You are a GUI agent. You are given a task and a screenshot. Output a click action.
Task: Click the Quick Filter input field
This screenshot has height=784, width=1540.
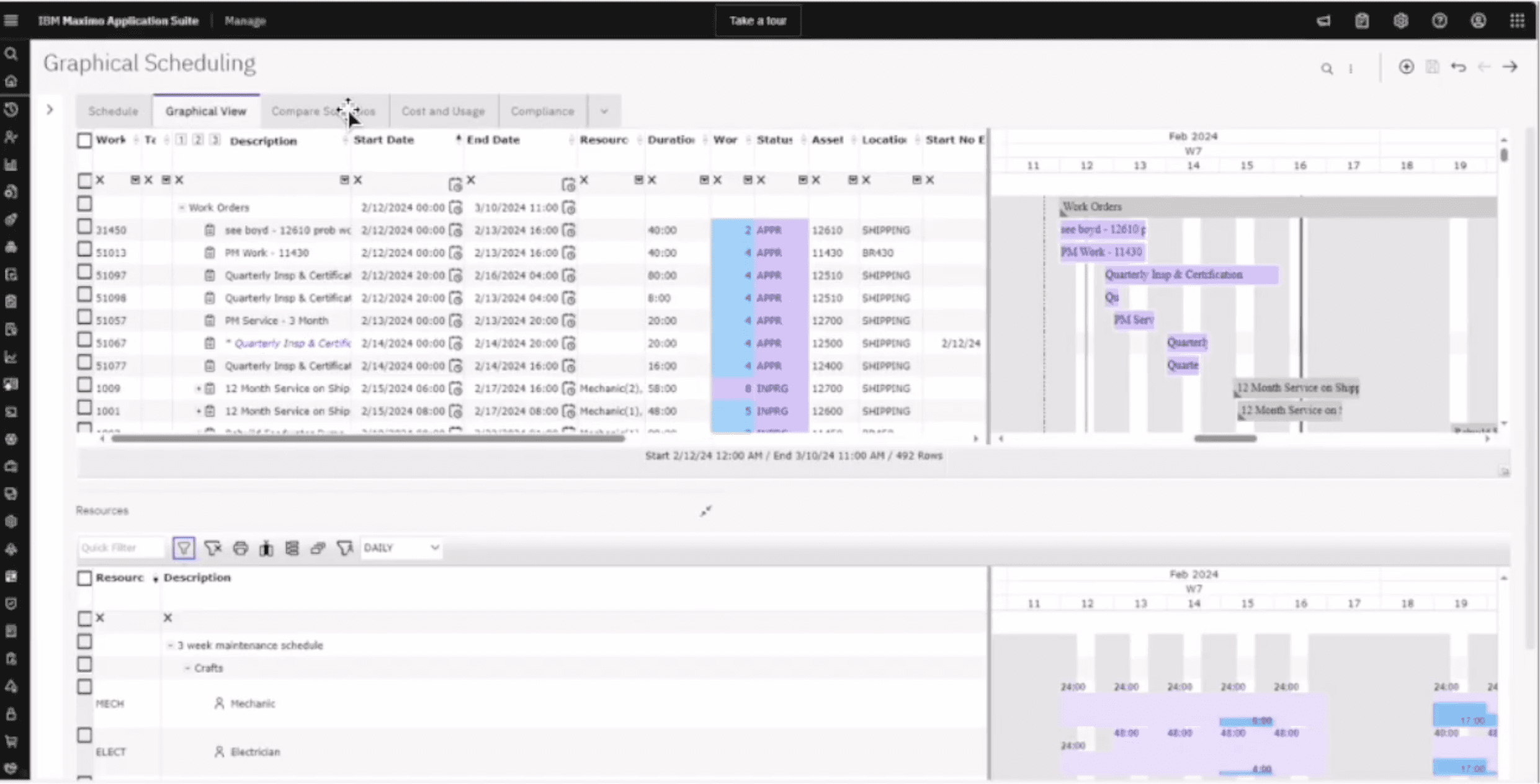click(121, 548)
